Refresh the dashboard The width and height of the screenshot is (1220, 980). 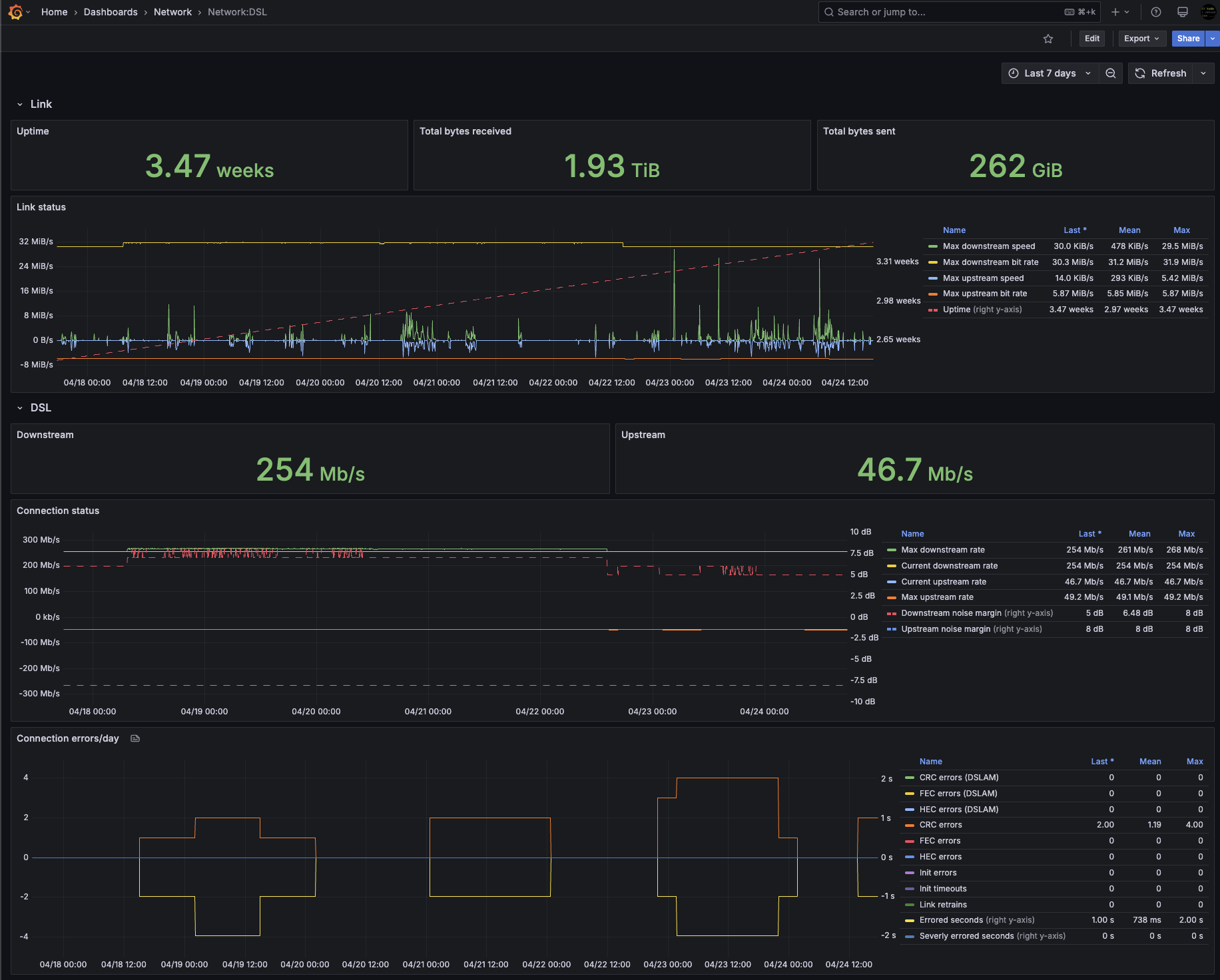[x=1161, y=73]
